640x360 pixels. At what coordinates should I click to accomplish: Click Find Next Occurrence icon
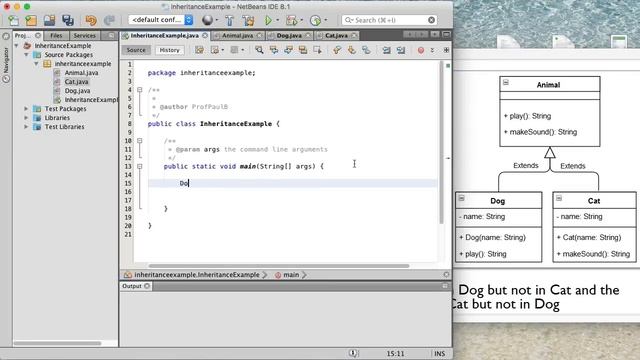289,50
